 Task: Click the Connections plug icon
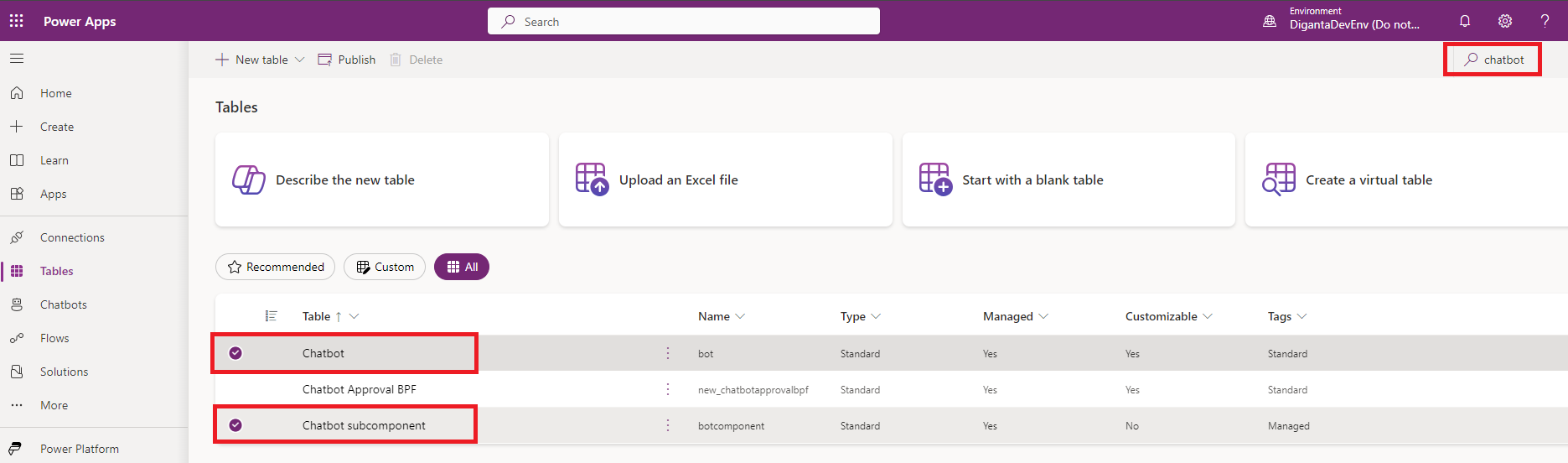(17, 237)
